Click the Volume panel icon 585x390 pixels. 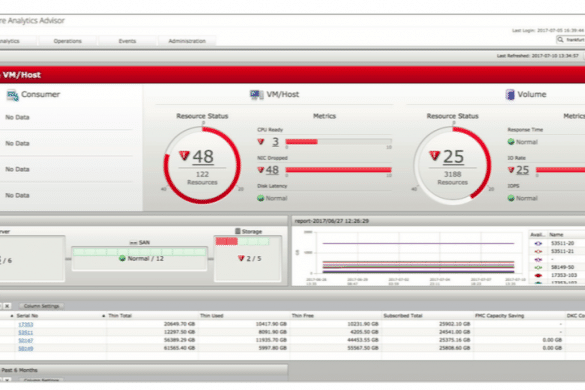pos(510,94)
